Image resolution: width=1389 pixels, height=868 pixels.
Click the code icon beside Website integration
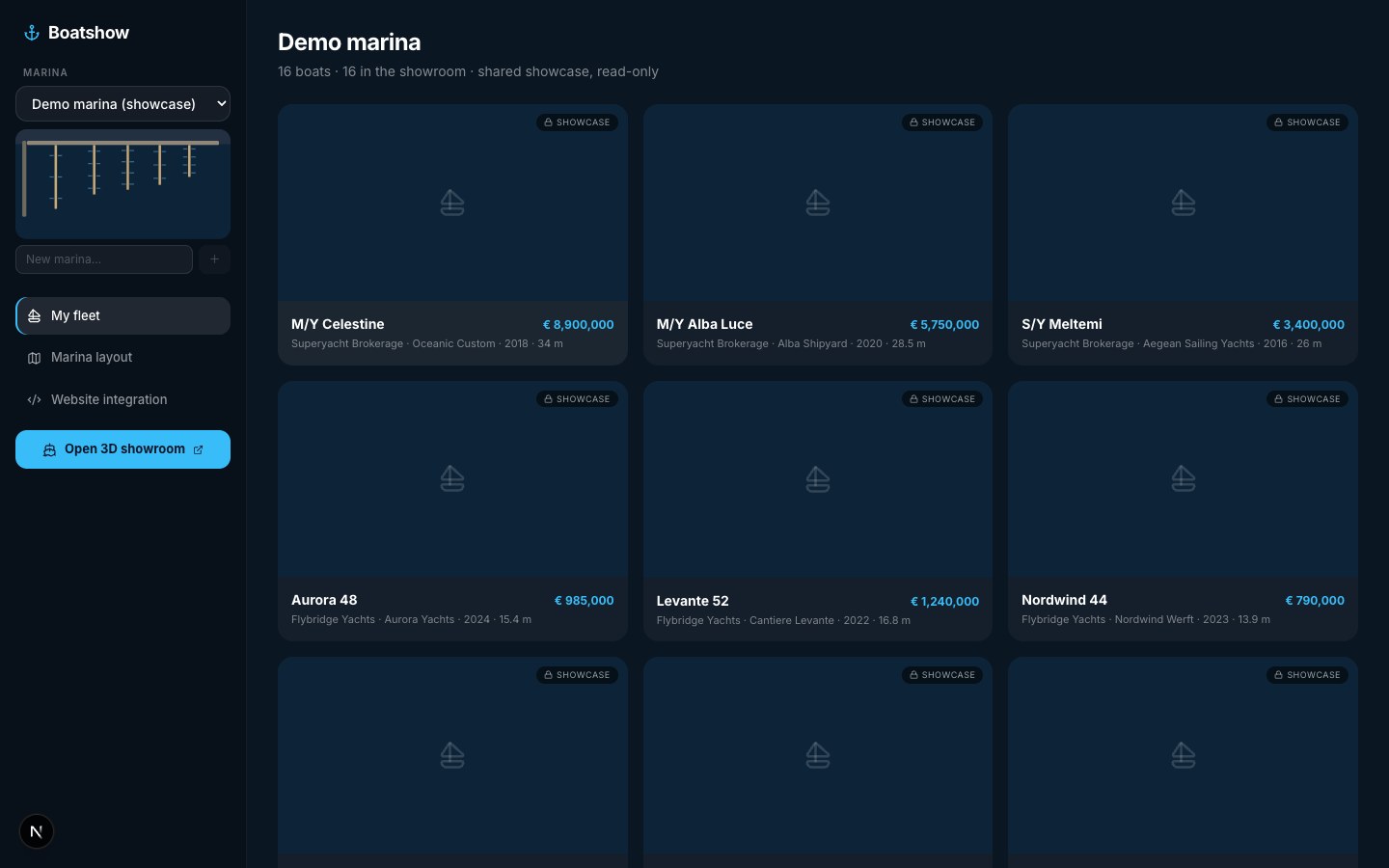[34, 399]
